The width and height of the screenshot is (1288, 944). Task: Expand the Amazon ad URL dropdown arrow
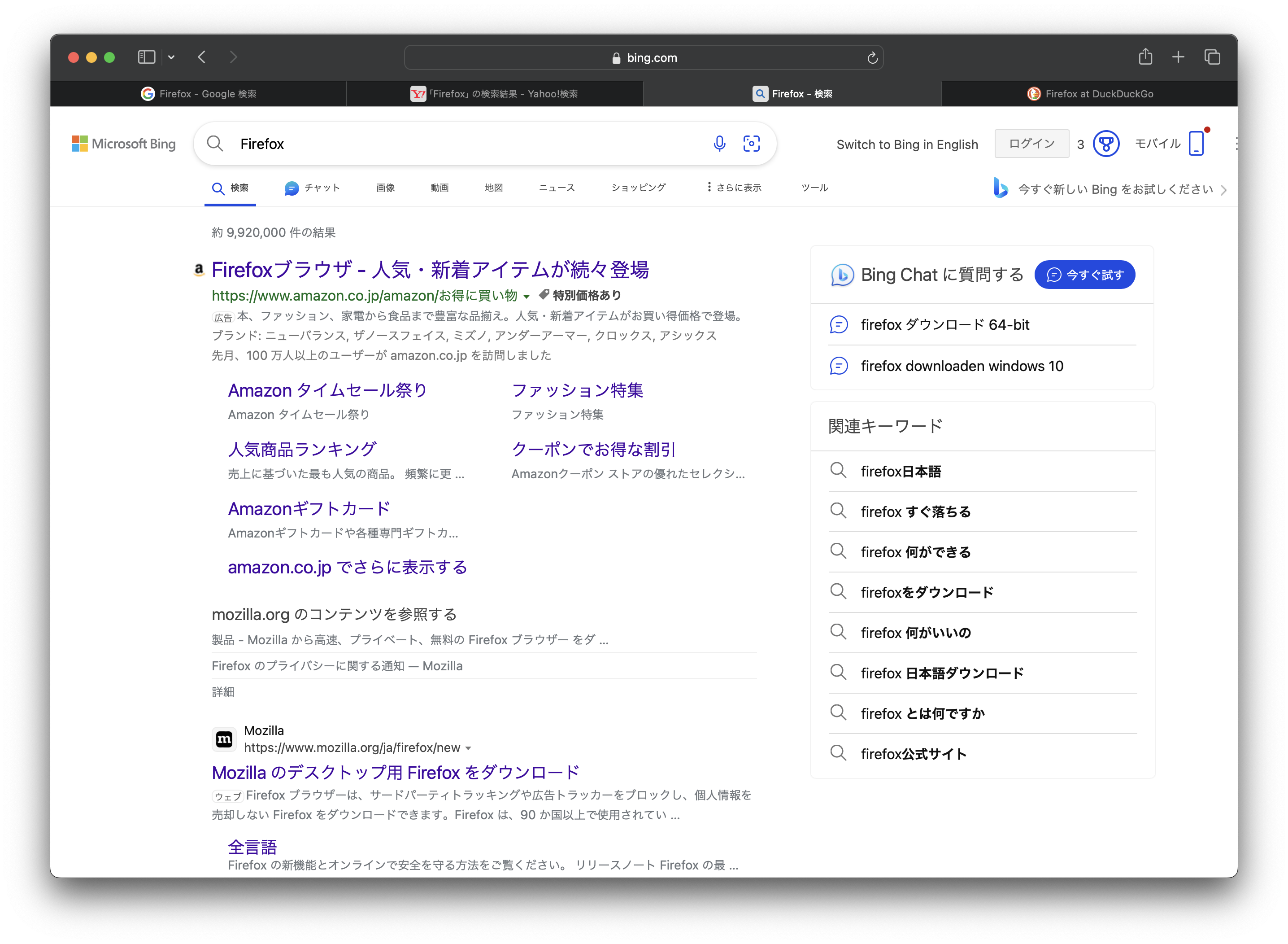(526, 296)
